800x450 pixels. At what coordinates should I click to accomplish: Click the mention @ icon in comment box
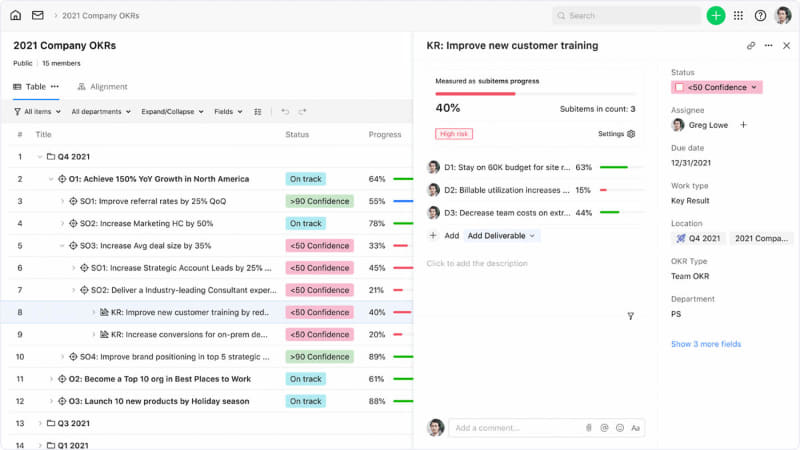tap(605, 428)
